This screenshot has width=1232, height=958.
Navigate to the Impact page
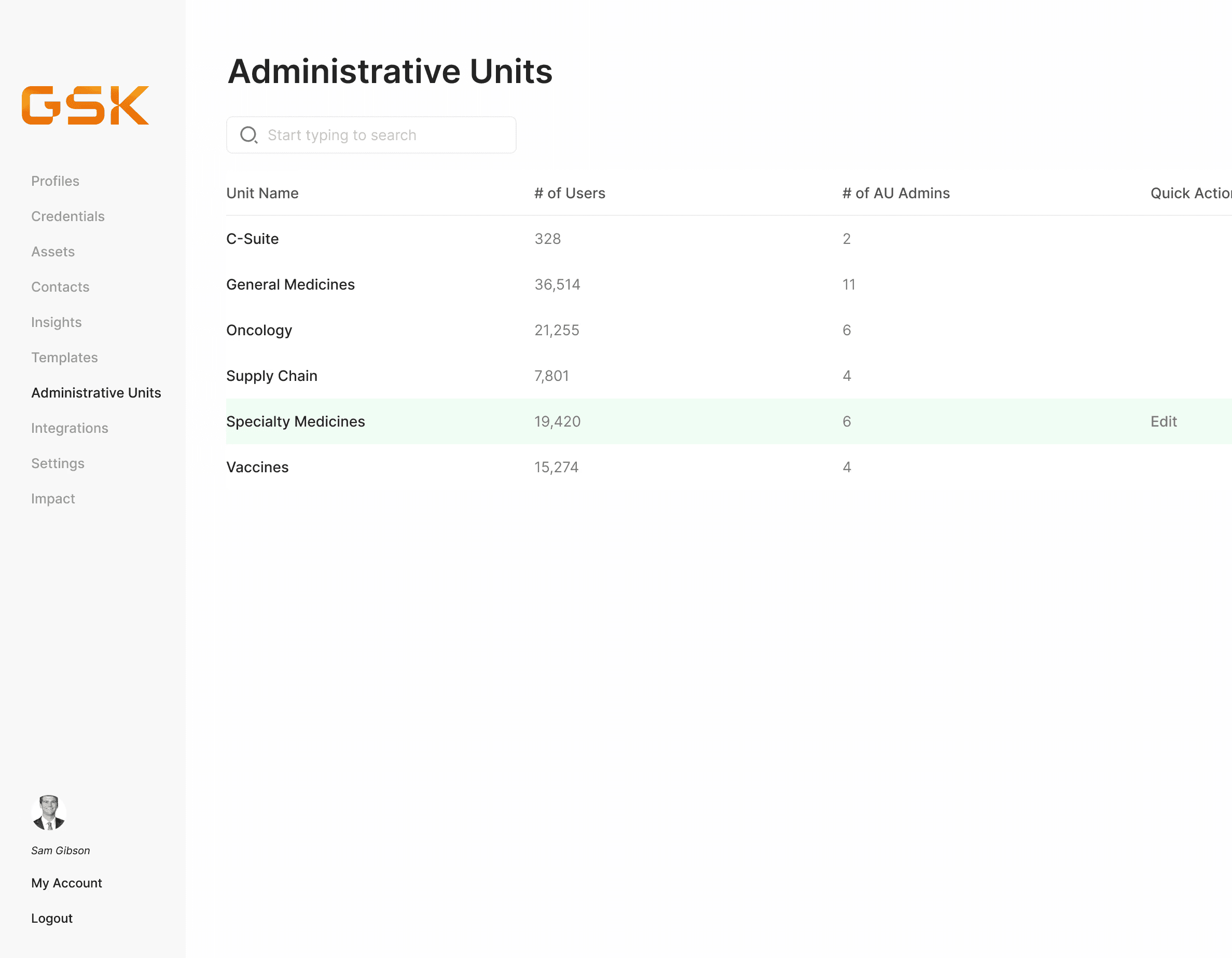click(x=53, y=499)
